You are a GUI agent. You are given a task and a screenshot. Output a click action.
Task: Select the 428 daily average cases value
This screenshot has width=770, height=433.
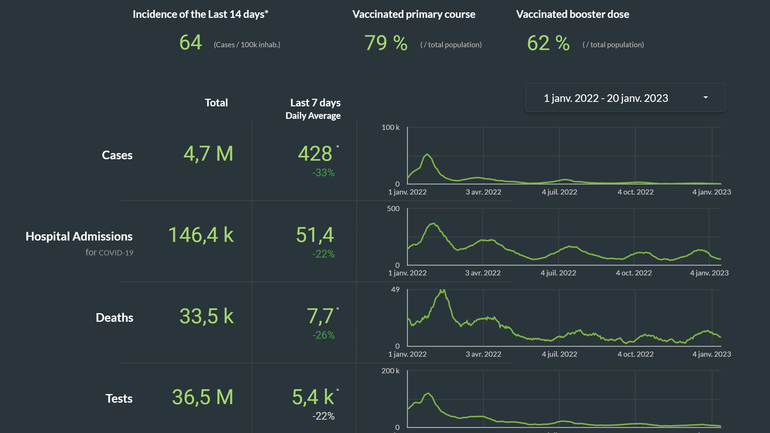(316, 154)
